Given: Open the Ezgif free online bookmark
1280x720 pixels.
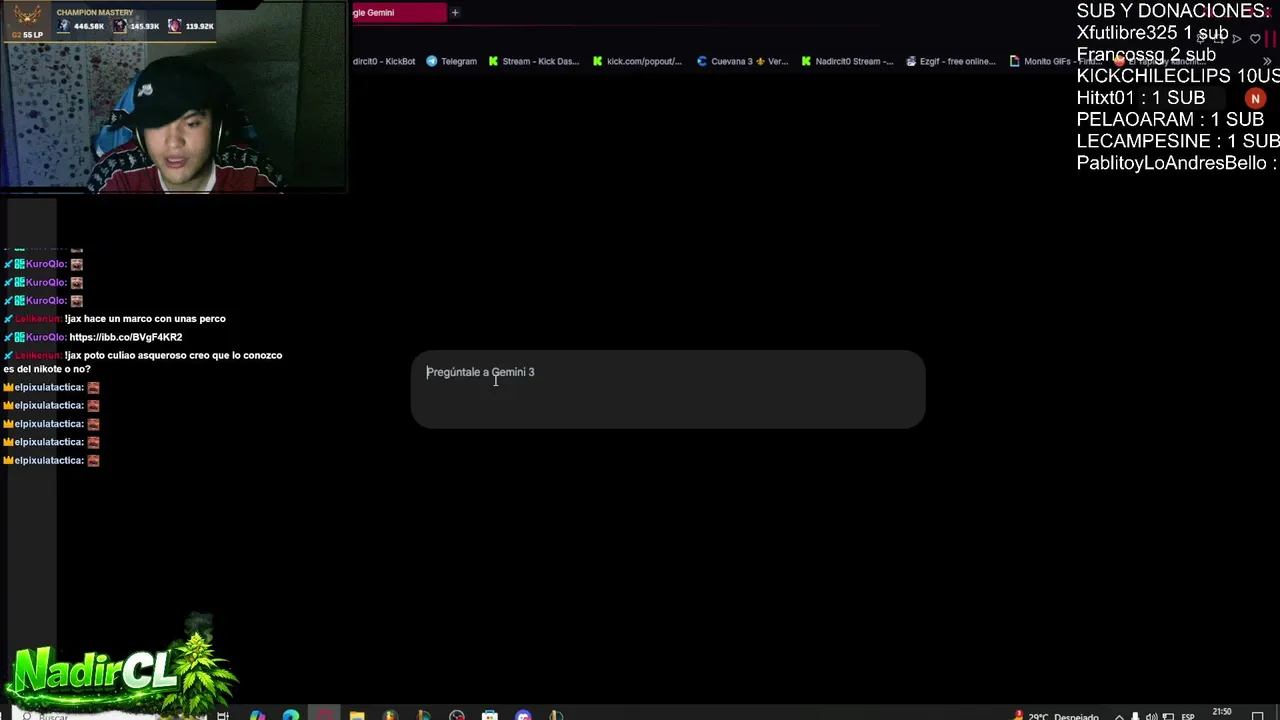Looking at the screenshot, I should click(951, 61).
